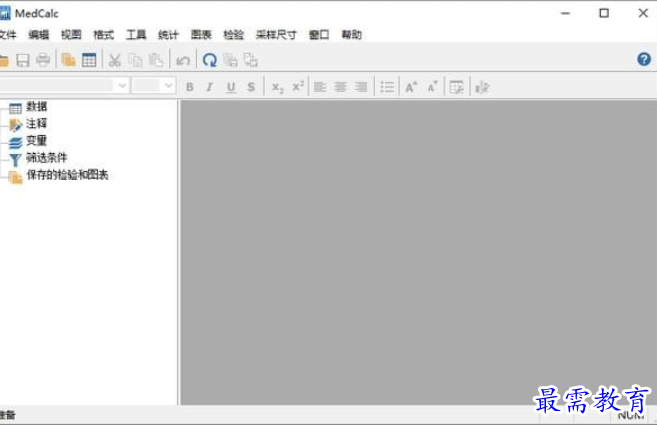This screenshot has height=432, width=657.
Task: Click the paste clipboard icon
Action: (156, 61)
